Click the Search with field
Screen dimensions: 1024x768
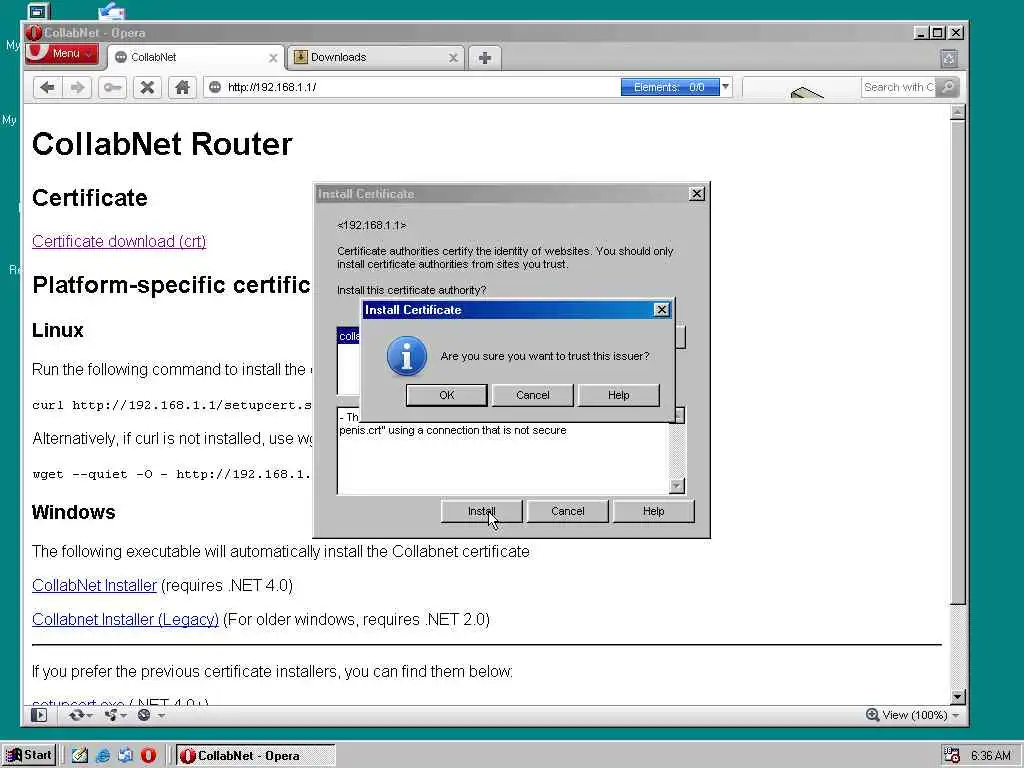898,87
